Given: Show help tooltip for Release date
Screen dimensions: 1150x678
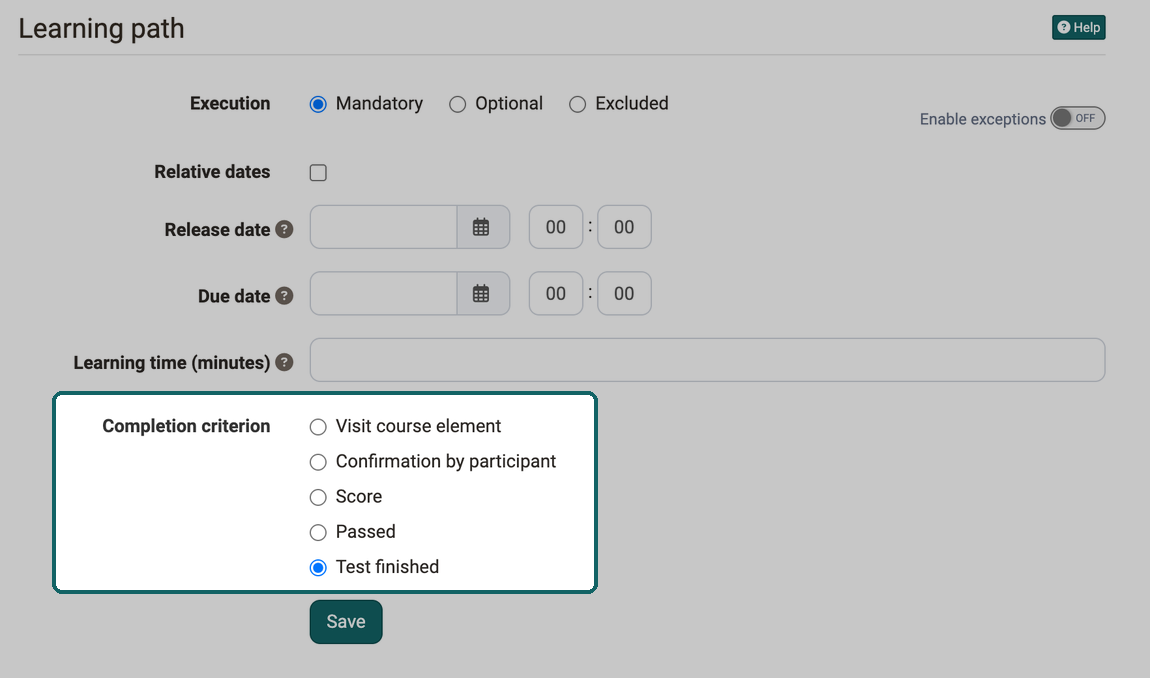Looking at the screenshot, I should click(284, 230).
